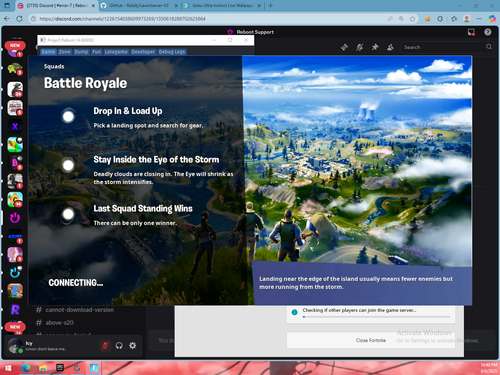Toggle the member list icon in Discord
The image size is (500, 375).
(390, 47)
